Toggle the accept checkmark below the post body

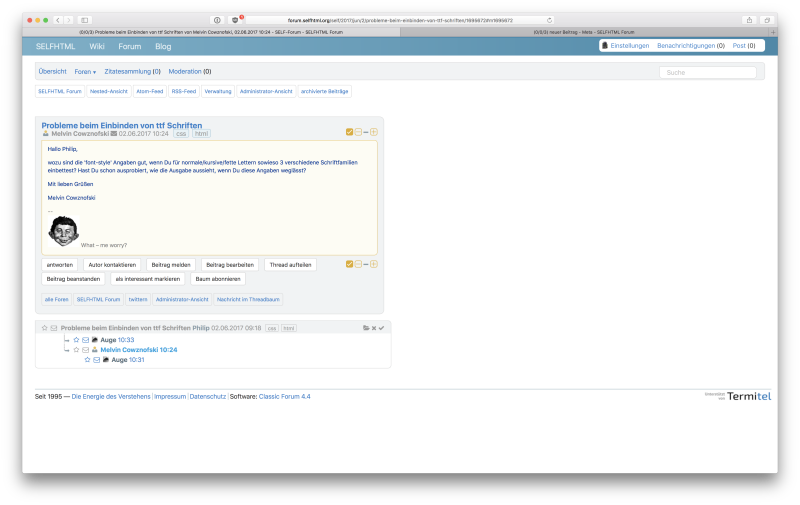349,264
